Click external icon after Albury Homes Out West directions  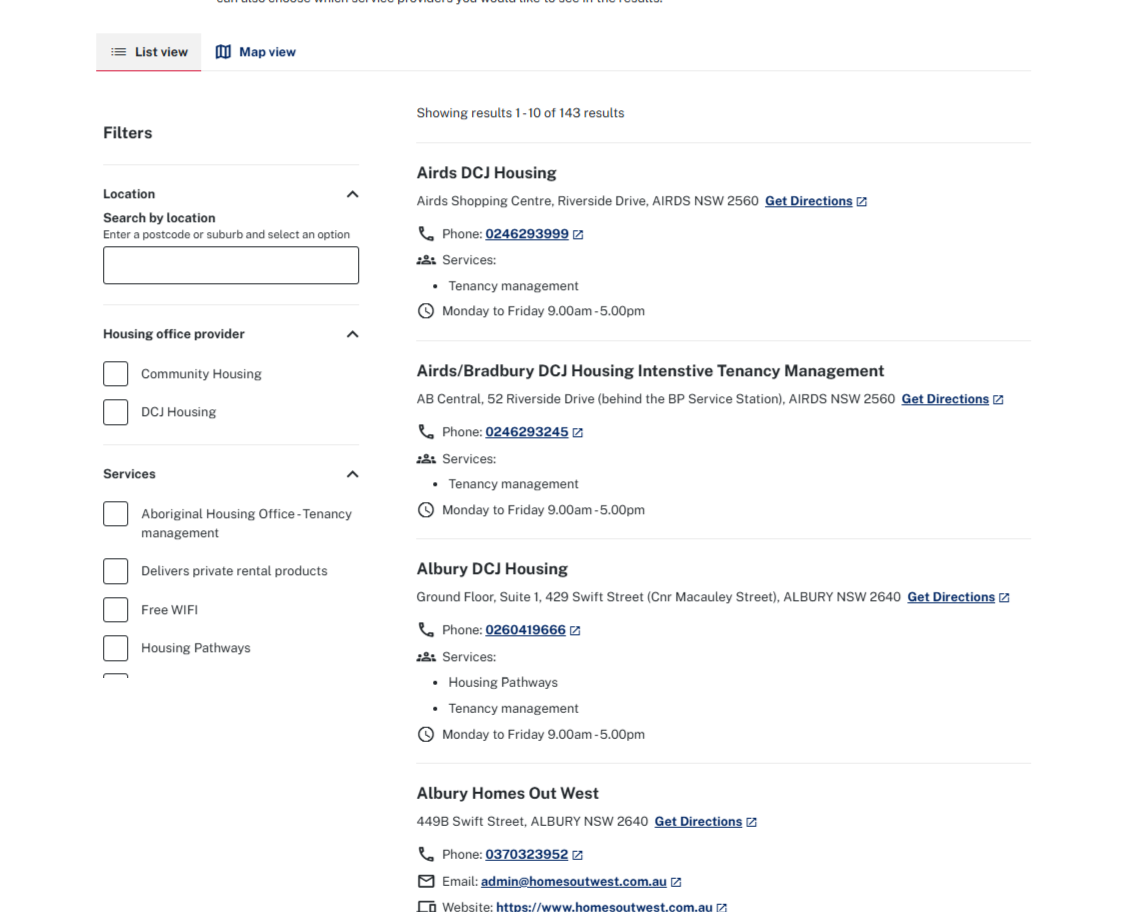[x=752, y=822]
